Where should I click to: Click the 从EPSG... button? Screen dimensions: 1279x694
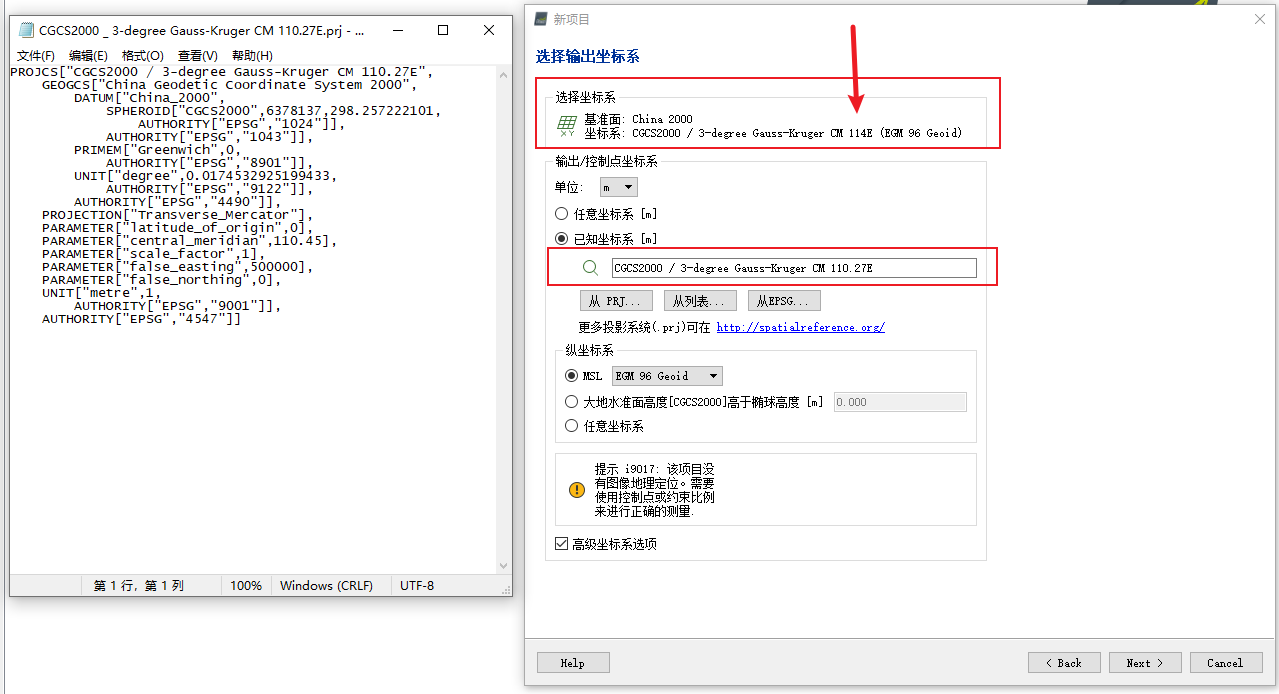point(784,301)
